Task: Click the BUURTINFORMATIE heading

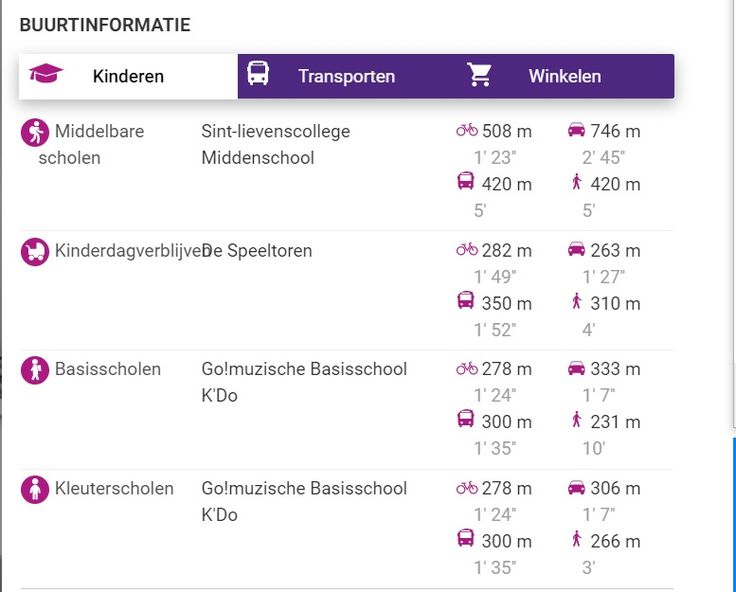Action: coord(105,25)
